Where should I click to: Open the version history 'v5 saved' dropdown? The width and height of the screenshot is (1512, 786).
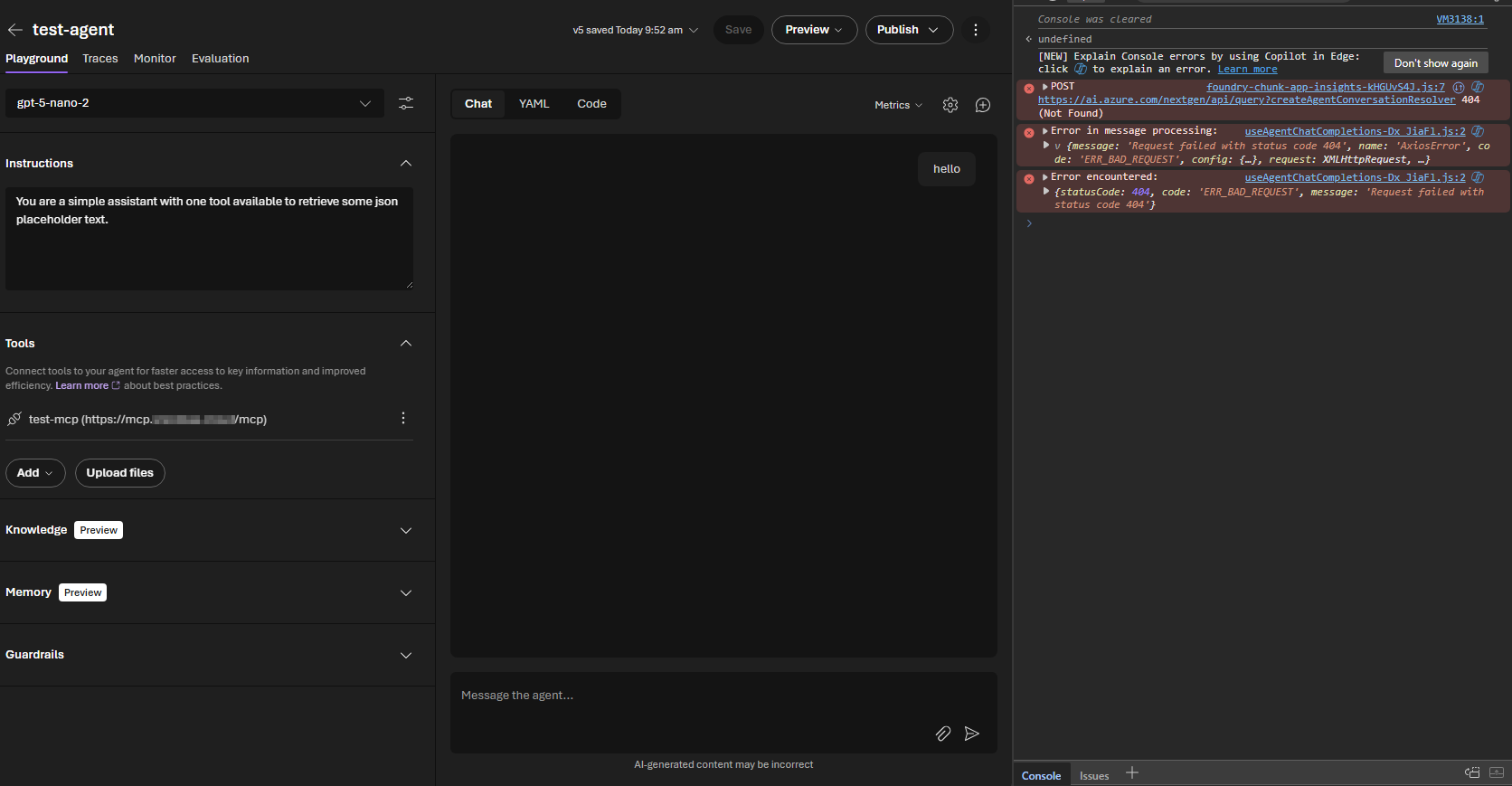point(635,30)
